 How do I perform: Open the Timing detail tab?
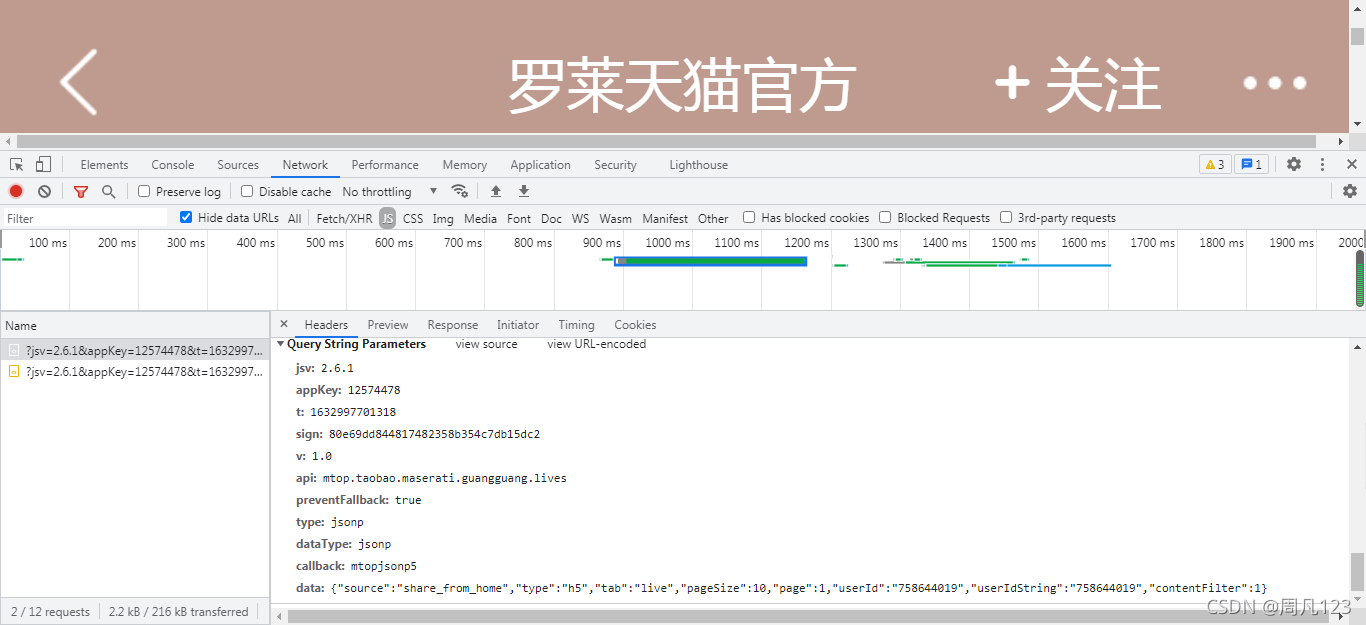point(576,325)
